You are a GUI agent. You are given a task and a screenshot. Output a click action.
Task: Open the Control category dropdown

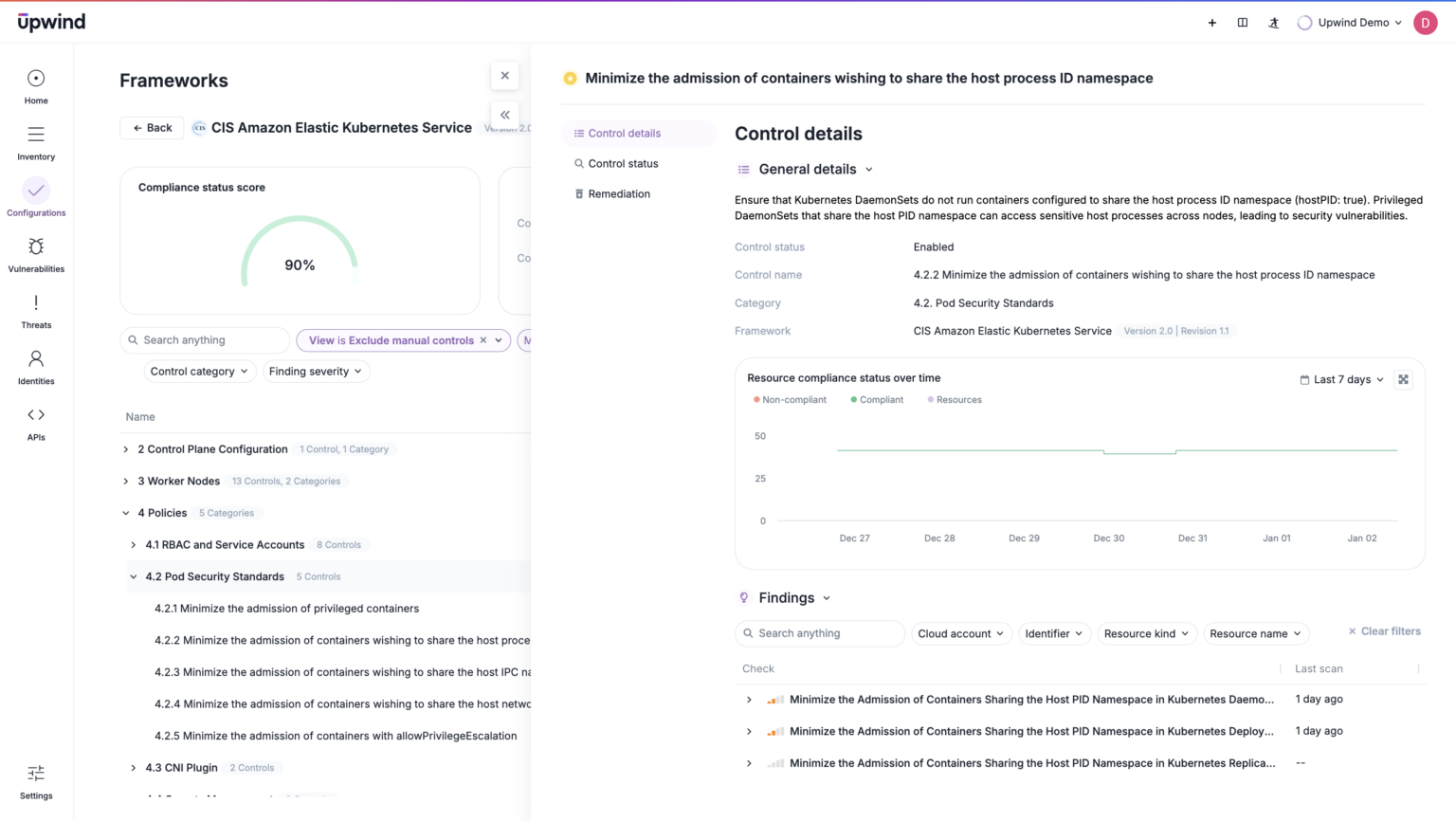199,371
